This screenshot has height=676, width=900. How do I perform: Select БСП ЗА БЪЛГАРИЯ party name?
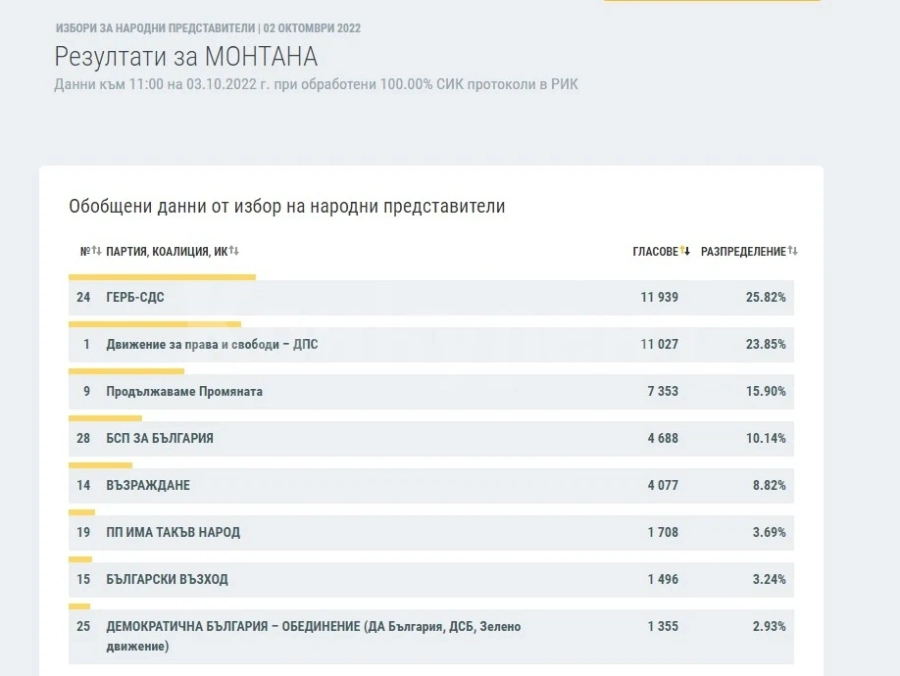tap(160, 438)
